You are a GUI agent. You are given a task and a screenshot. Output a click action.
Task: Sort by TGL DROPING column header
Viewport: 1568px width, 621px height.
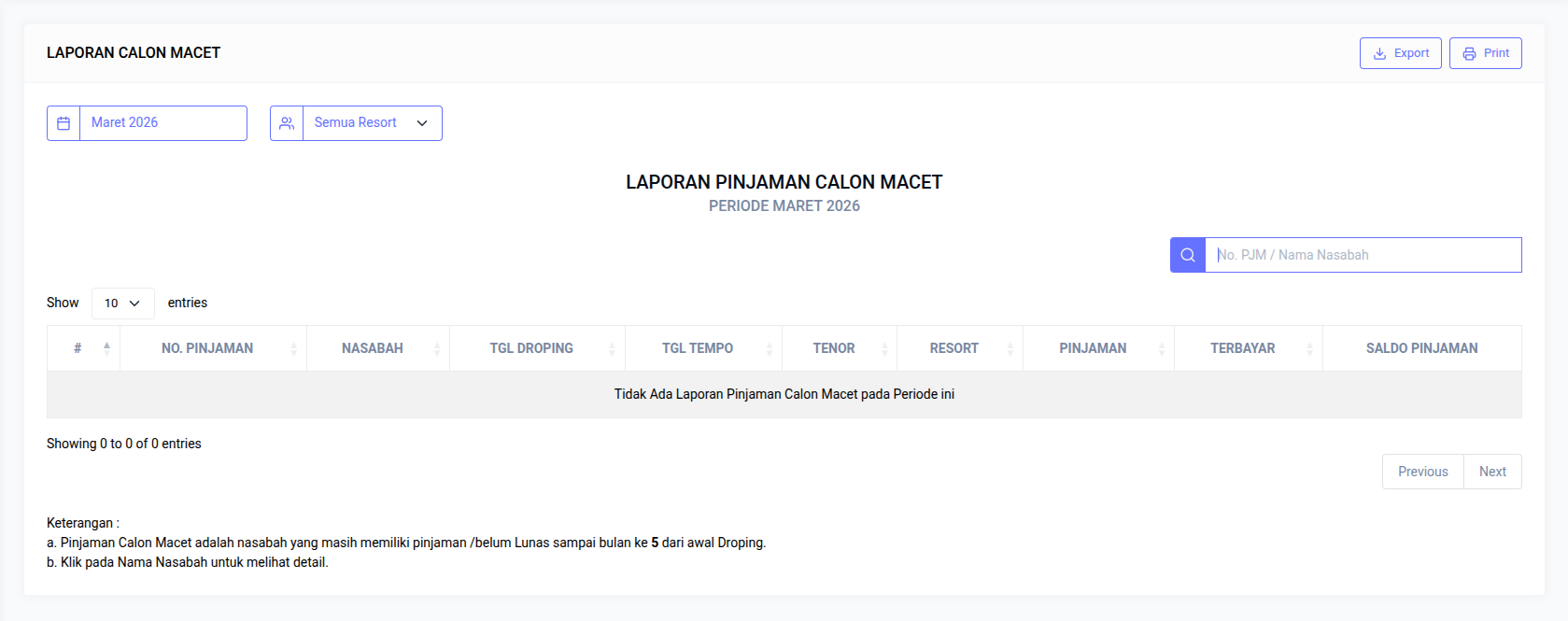pyautogui.click(x=538, y=348)
